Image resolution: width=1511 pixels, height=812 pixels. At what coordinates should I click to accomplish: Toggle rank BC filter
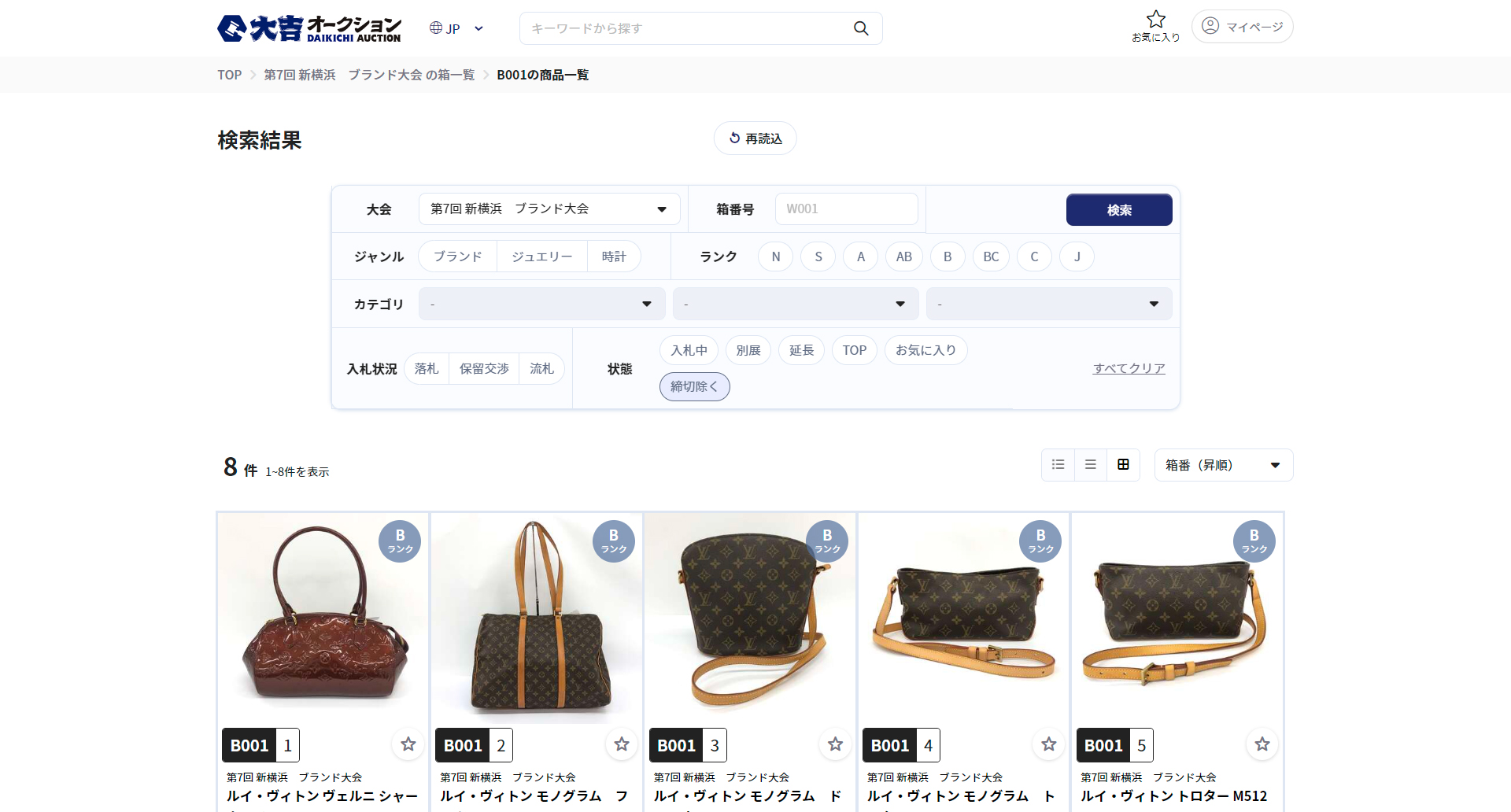[x=992, y=257]
